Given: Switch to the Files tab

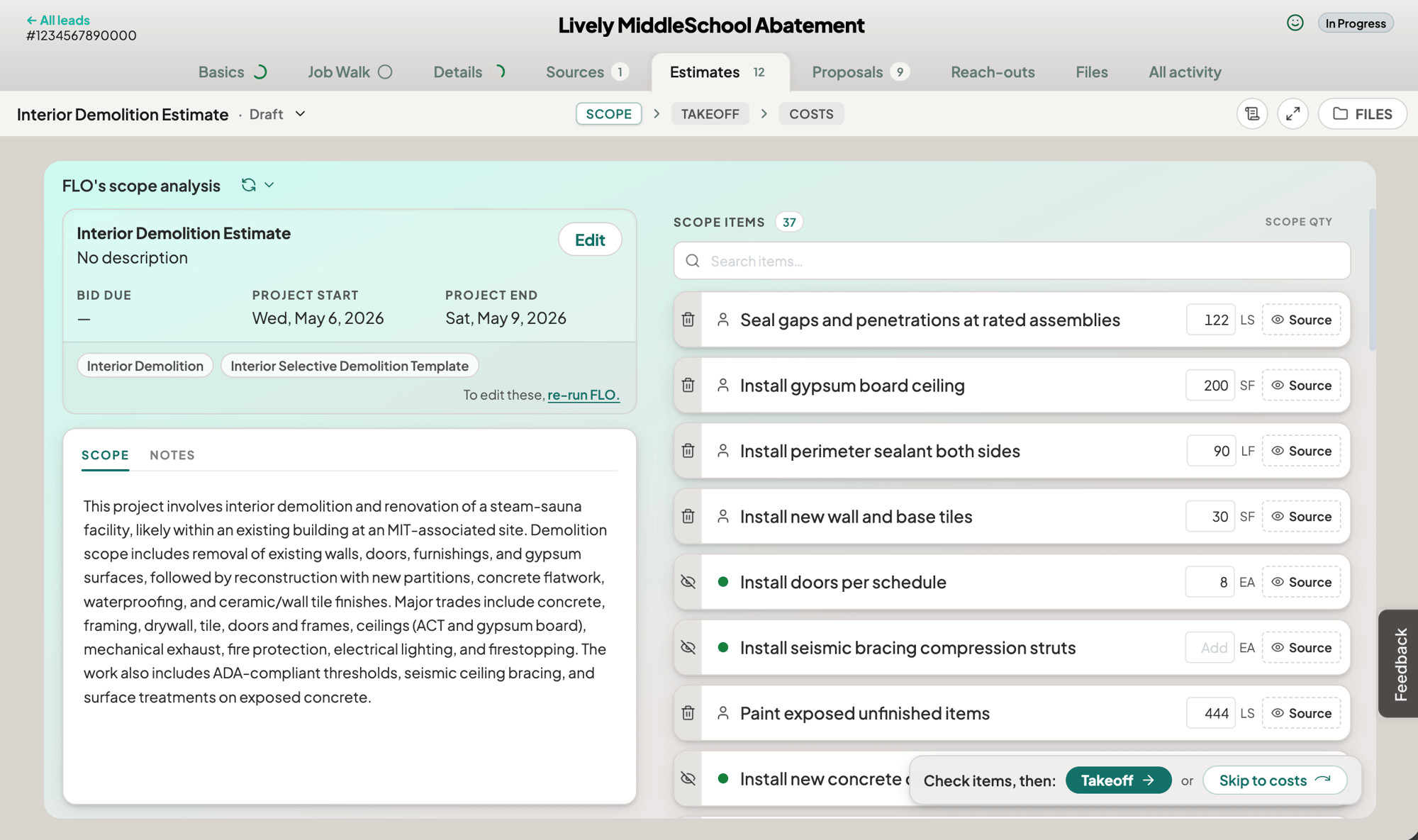Looking at the screenshot, I should tap(1091, 72).
